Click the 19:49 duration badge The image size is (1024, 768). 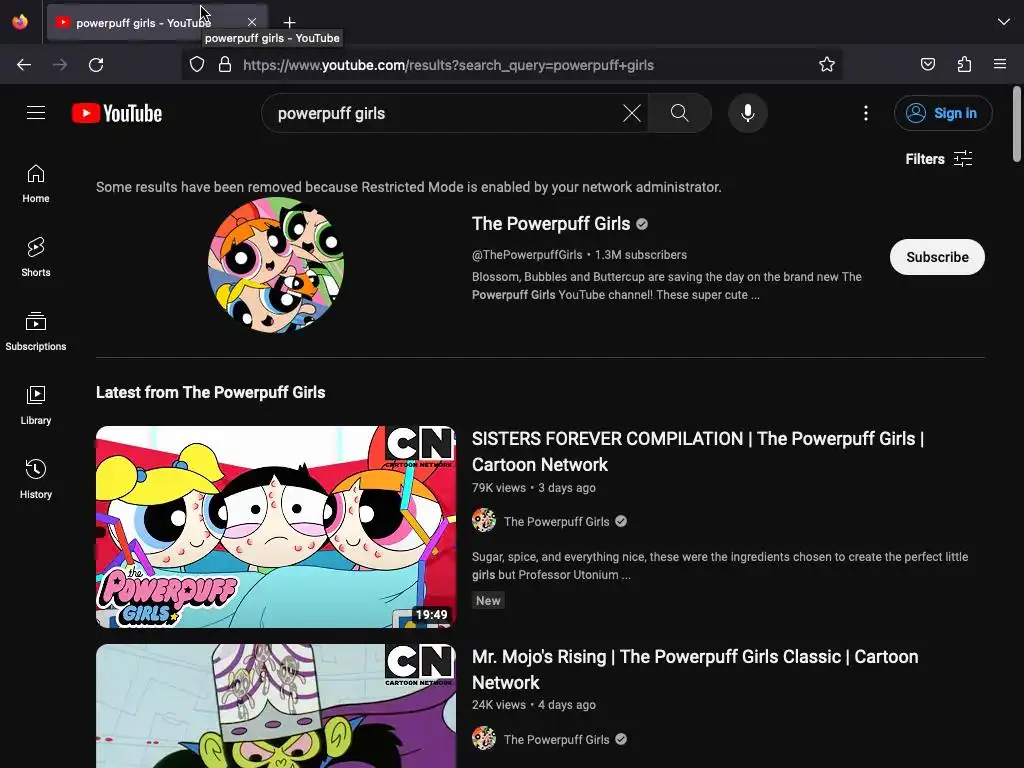431,615
